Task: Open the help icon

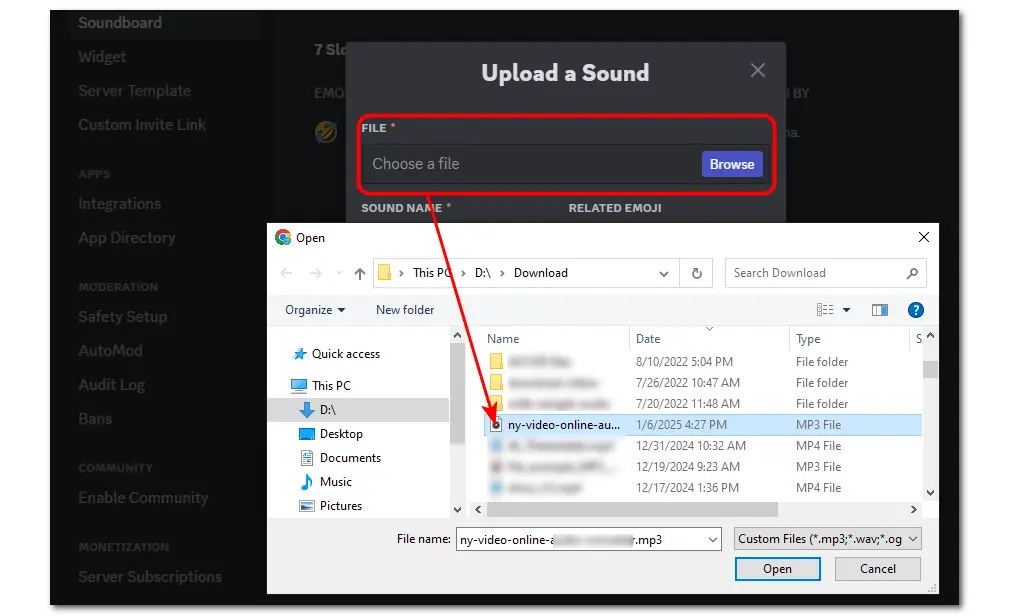Action: point(915,310)
